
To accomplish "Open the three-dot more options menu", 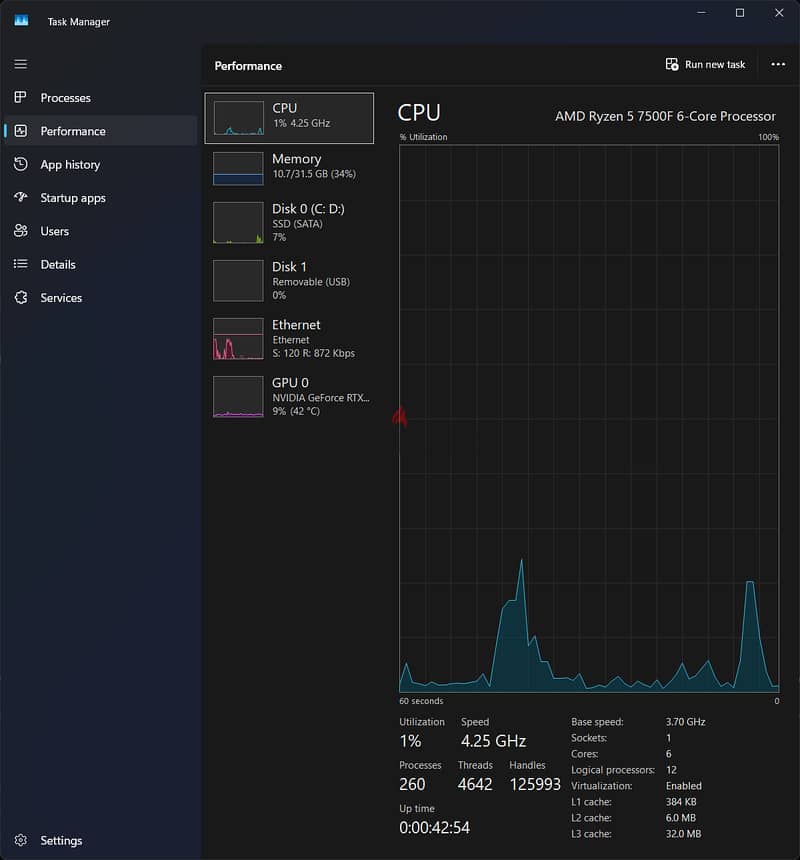I will (778, 65).
